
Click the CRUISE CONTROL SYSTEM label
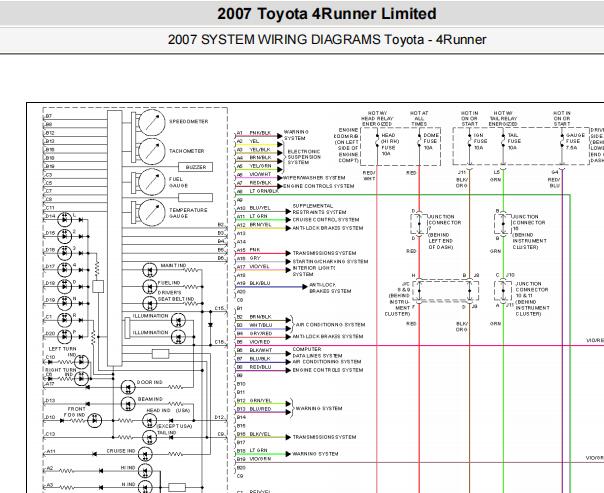pos(326,220)
